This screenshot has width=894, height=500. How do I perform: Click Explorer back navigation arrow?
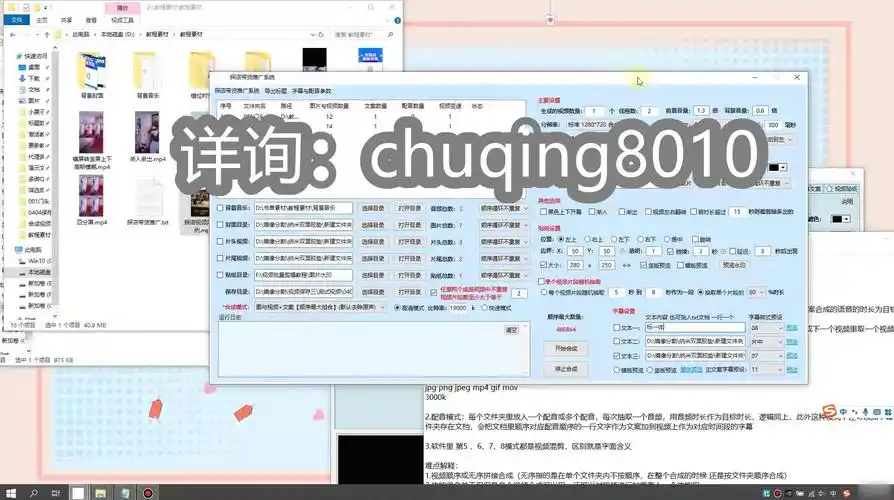13,35
